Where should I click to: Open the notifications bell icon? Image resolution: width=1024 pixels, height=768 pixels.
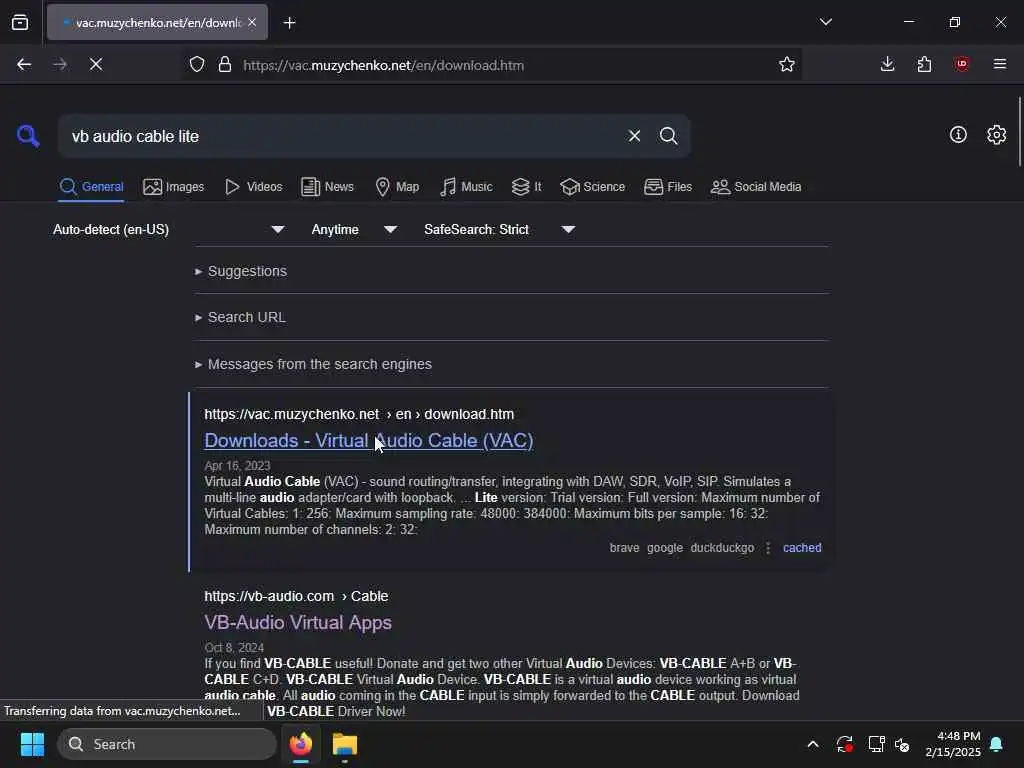997,744
